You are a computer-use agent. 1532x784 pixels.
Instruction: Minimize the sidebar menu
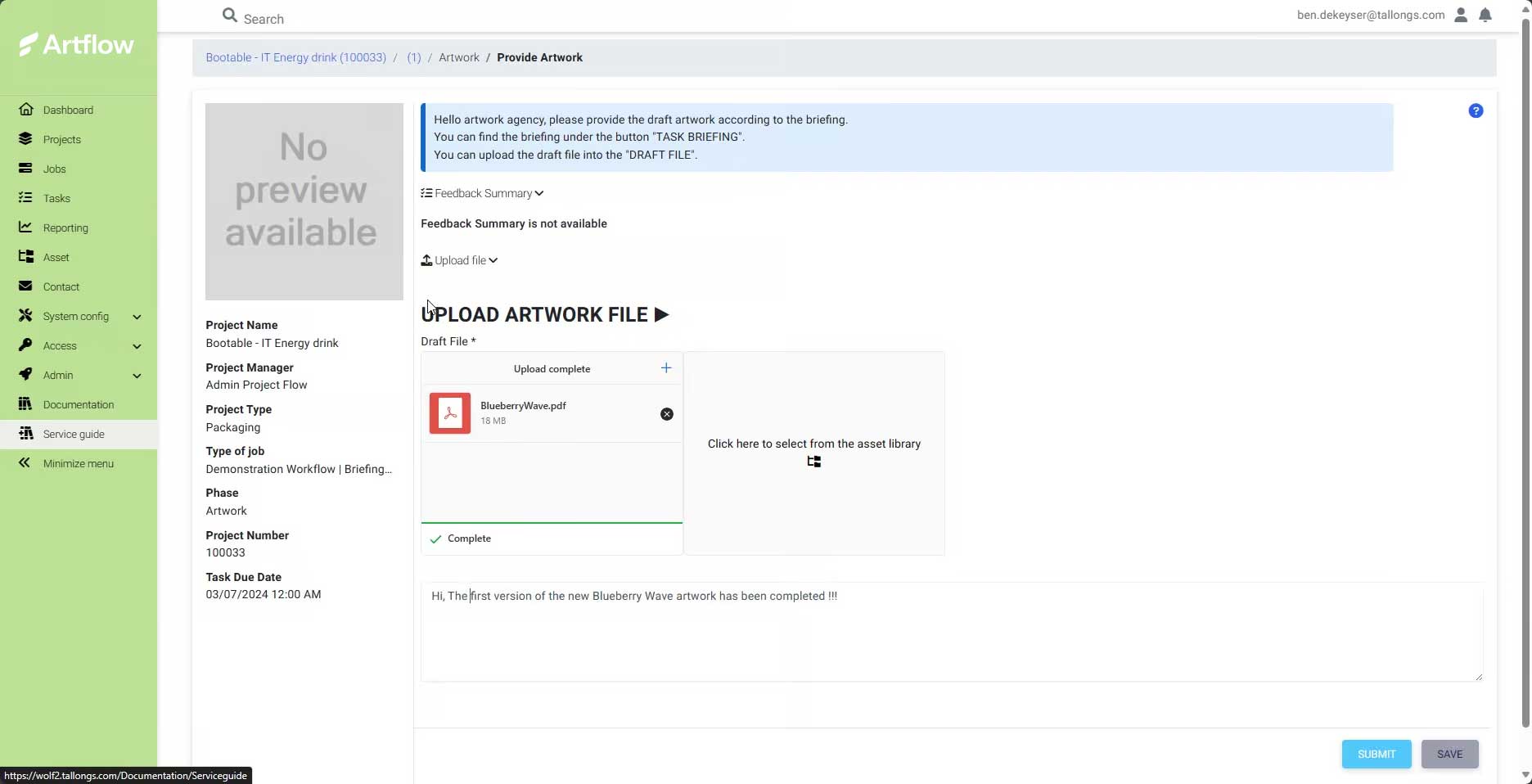pyautogui.click(x=78, y=464)
